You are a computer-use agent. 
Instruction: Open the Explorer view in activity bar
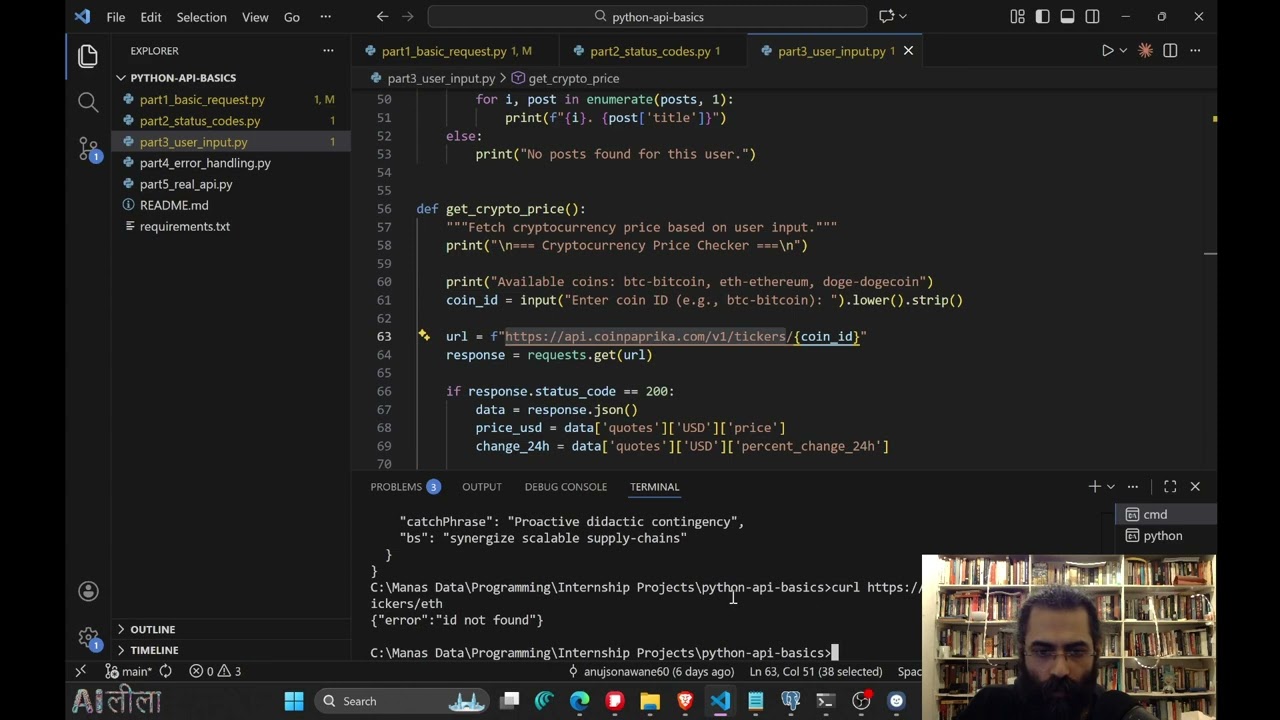point(88,56)
